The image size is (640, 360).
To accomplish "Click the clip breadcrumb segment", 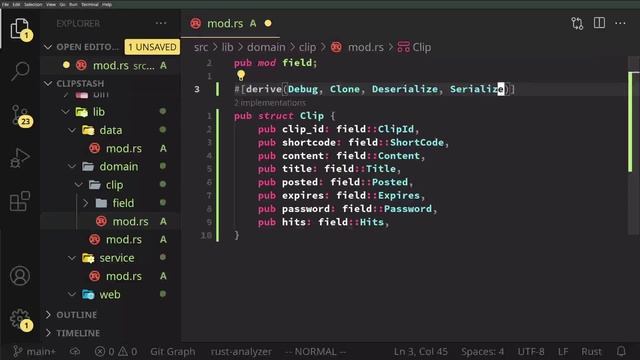I will [307, 47].
